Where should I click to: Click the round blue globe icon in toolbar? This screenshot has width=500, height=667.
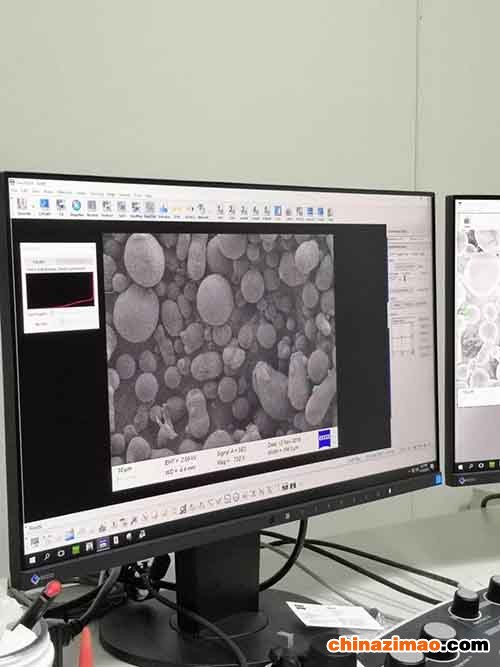click(76, 205)
